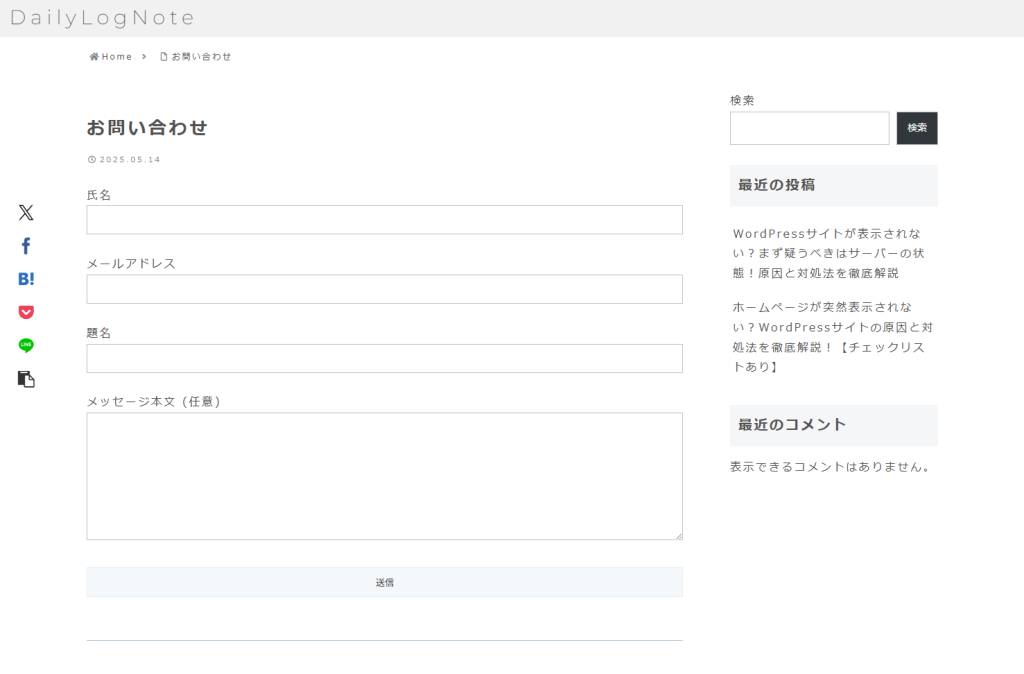Click the sidebar 検索 input field
1024x674 pixels.
809,128
